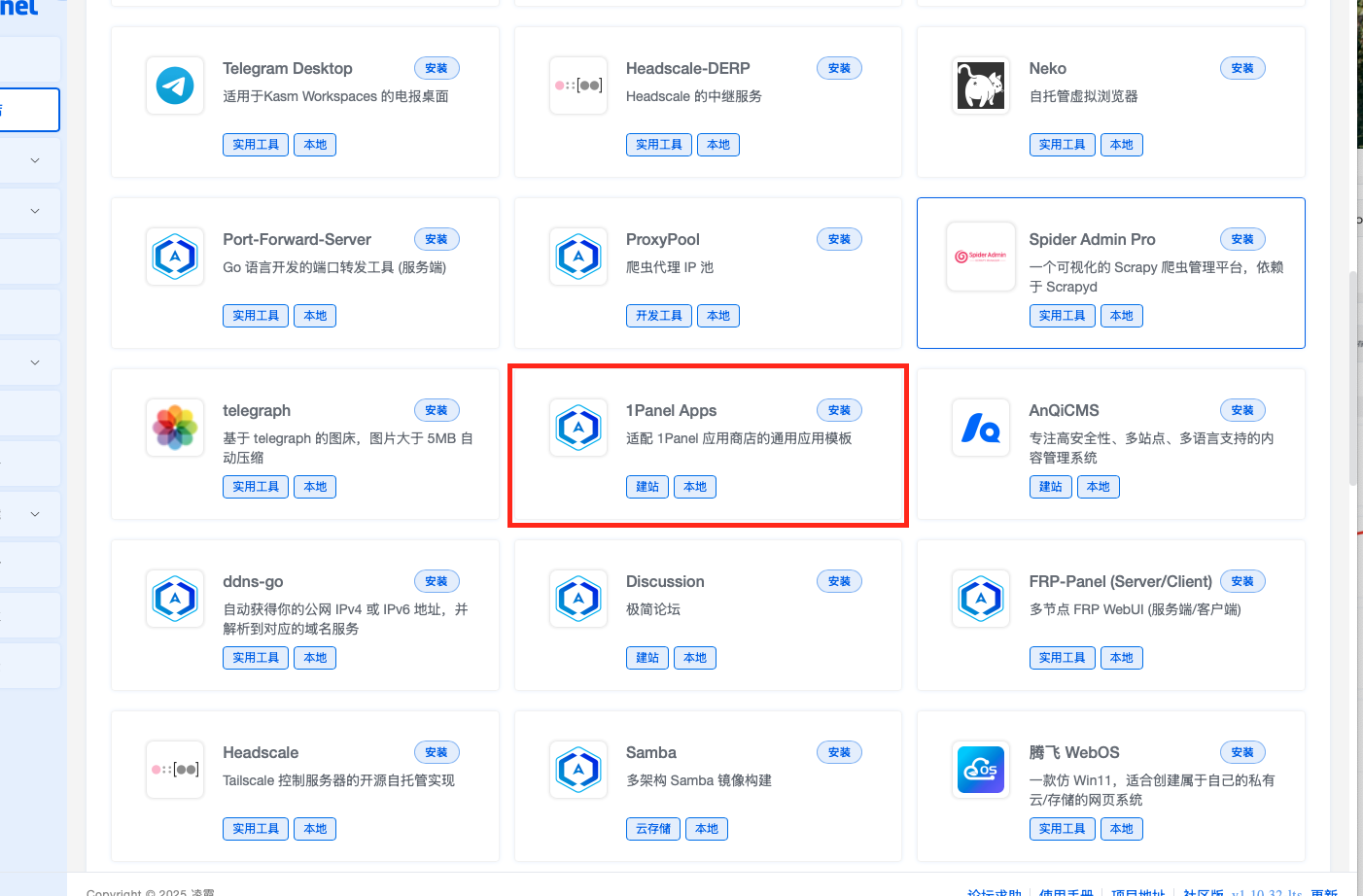Click the 云存储 tag under Samba
Screen dimensions: 1363x896
(653, 829)
